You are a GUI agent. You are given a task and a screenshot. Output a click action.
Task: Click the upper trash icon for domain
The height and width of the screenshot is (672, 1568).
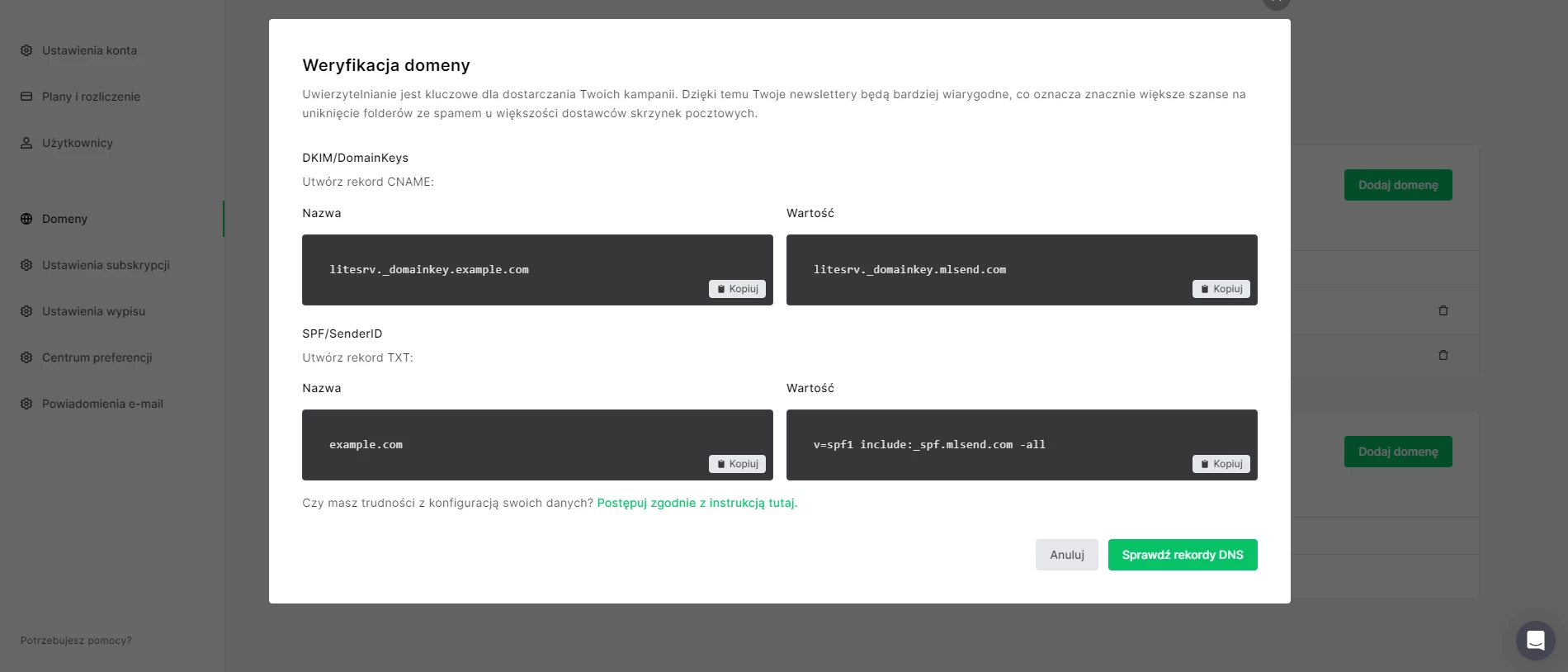1443,310
